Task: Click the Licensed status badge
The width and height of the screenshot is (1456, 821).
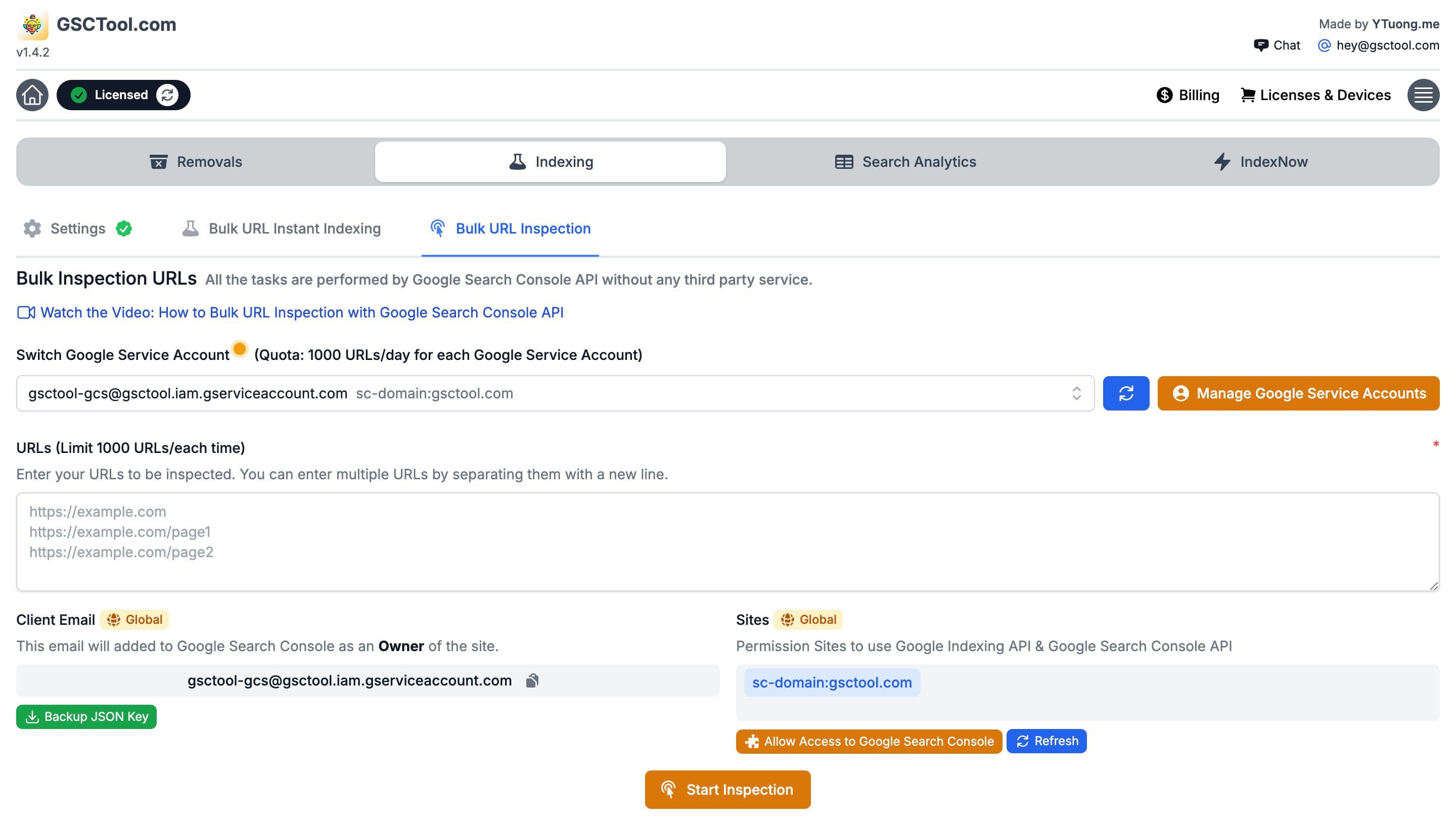Action: (x=123, y=95)
